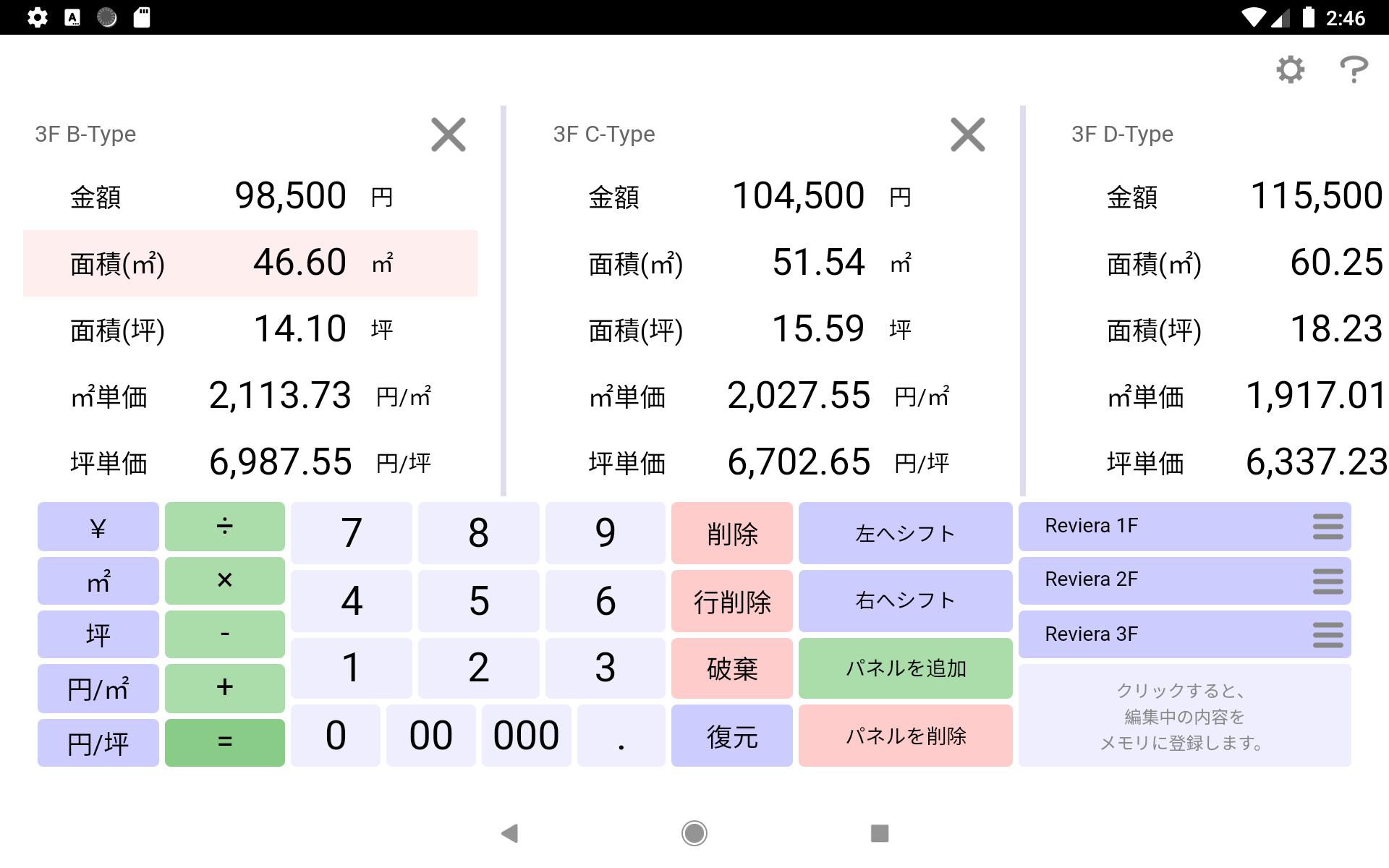Tap the ¥ unit key
1389x868 pixels.
point(98,527)
